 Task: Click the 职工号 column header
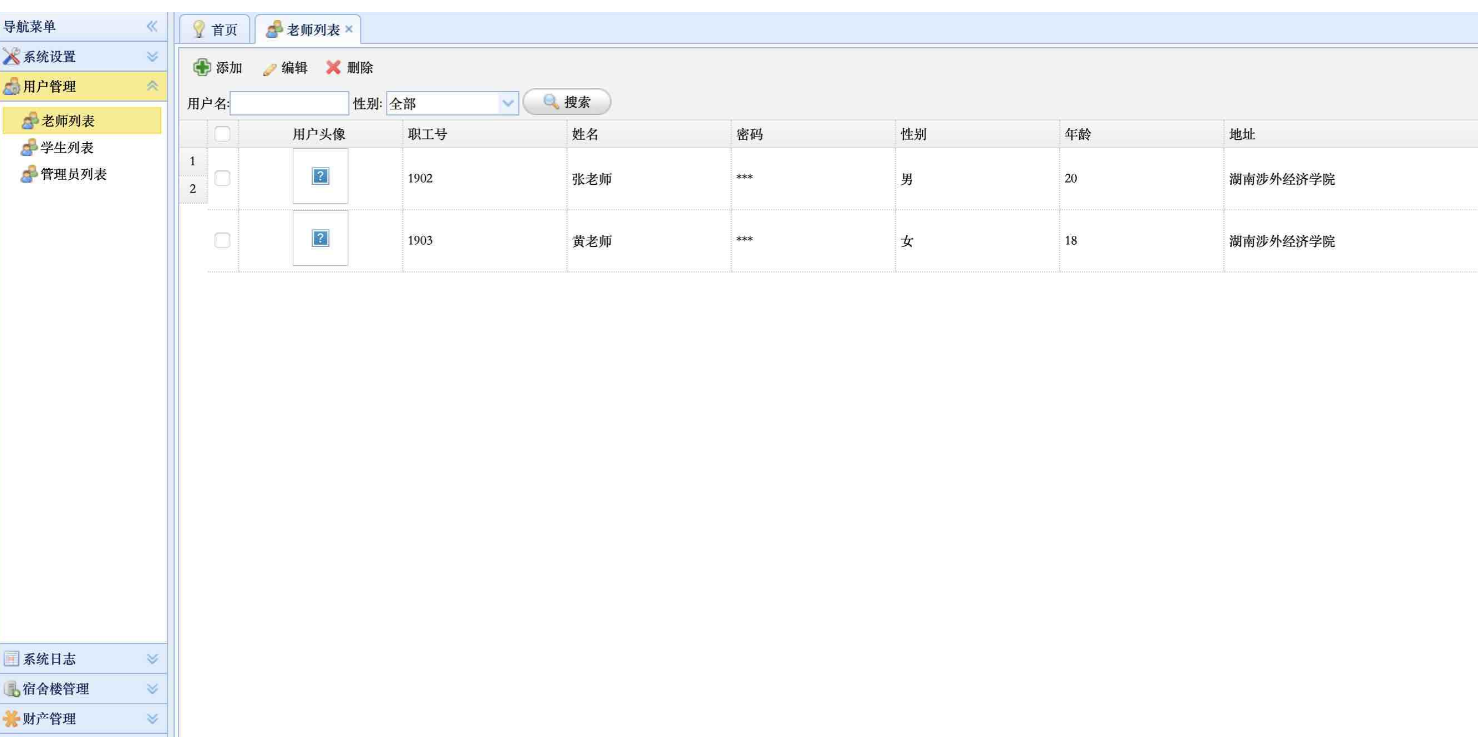[484, 134]
